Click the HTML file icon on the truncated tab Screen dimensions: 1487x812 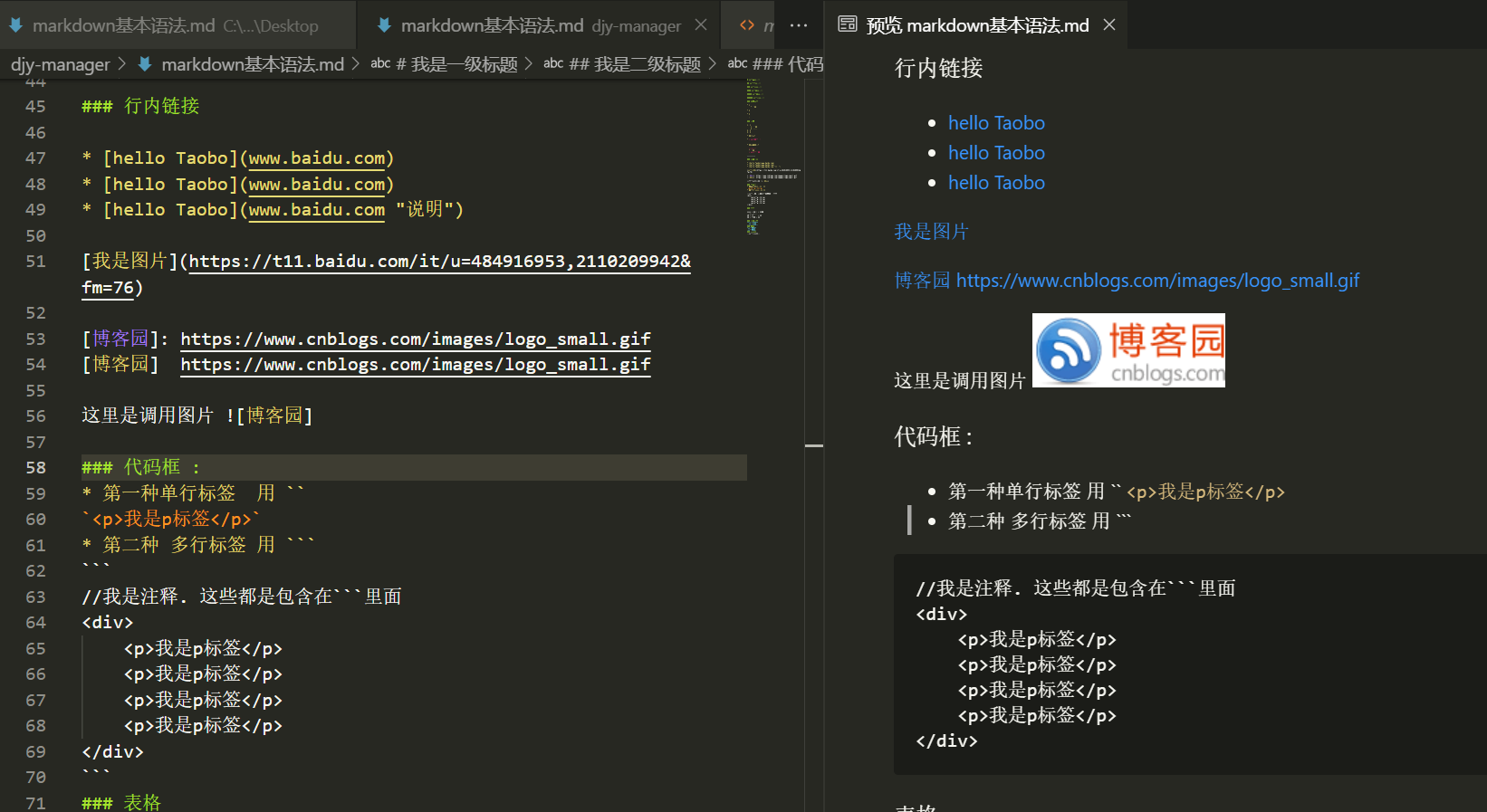tap(747, 25)
